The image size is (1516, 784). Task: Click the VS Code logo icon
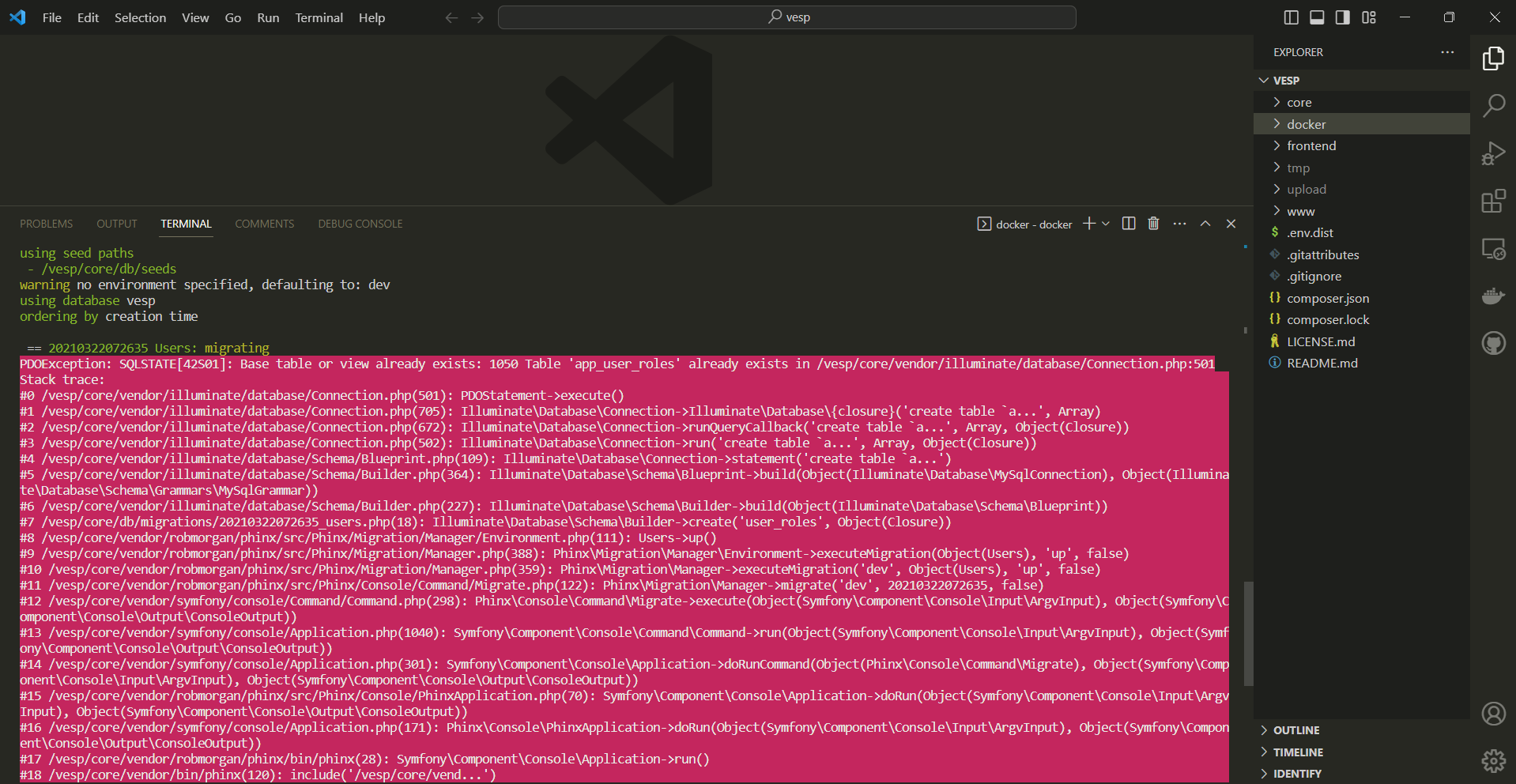point(17,17)
